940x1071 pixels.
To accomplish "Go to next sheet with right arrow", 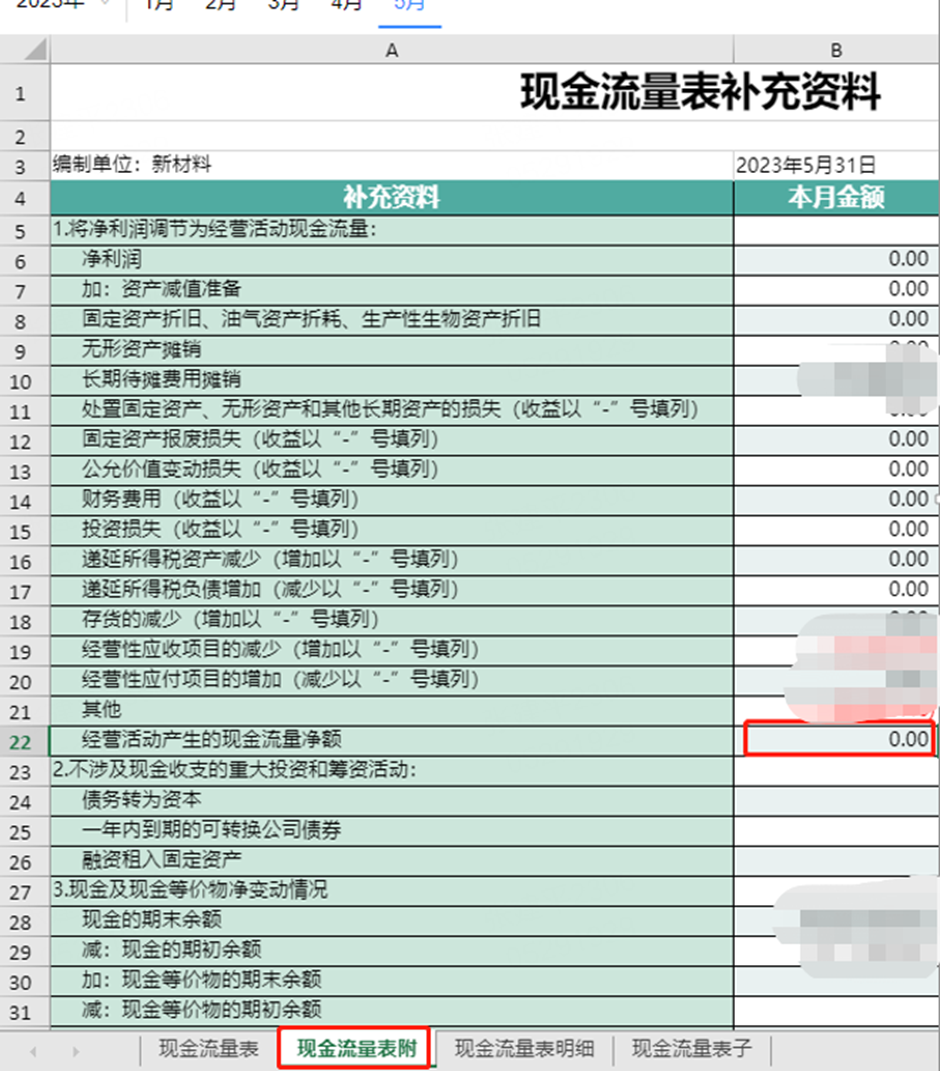I will tap(75, 1051).
